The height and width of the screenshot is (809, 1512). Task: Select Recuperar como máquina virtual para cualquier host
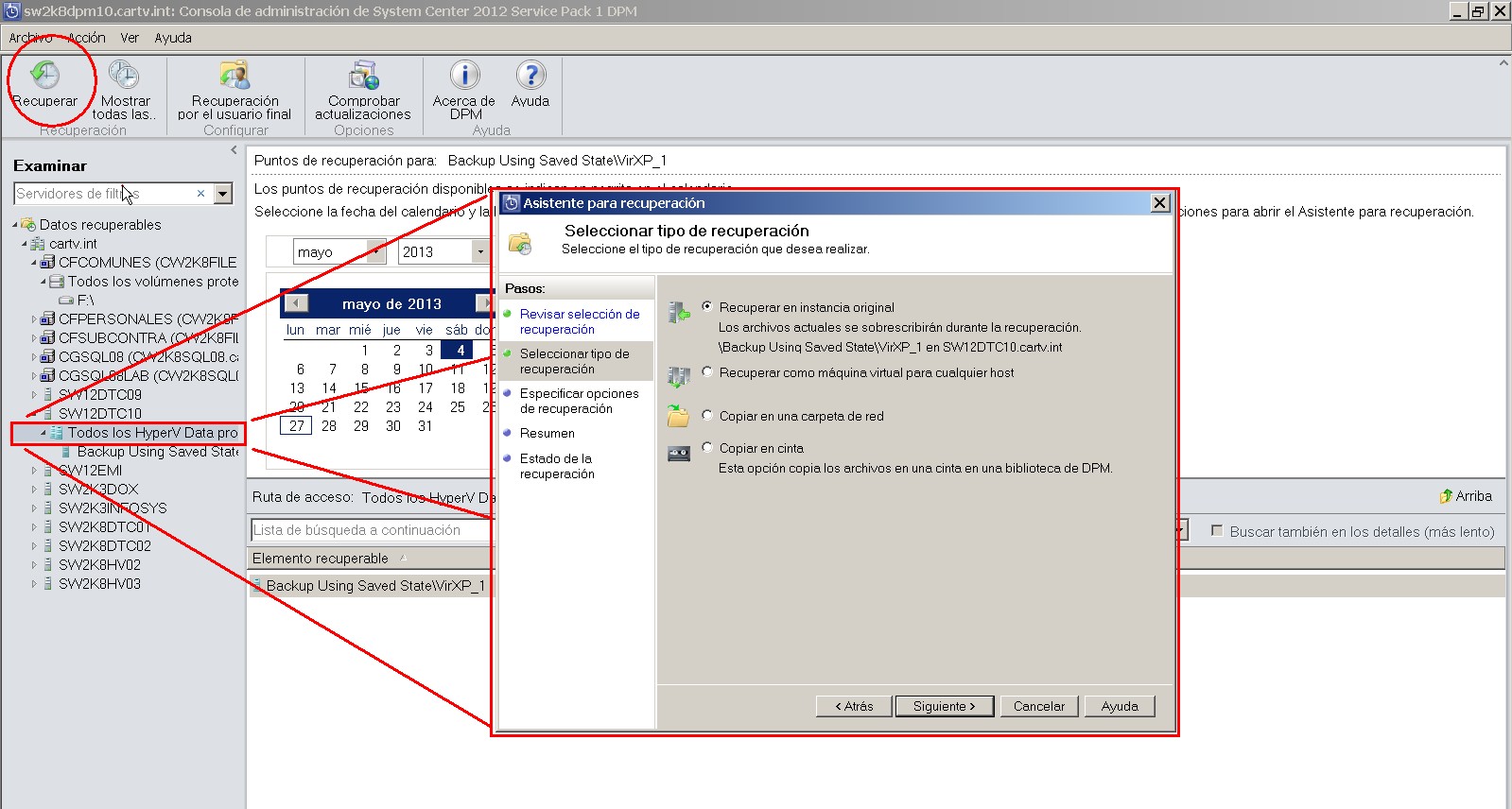tap(707, 372)
